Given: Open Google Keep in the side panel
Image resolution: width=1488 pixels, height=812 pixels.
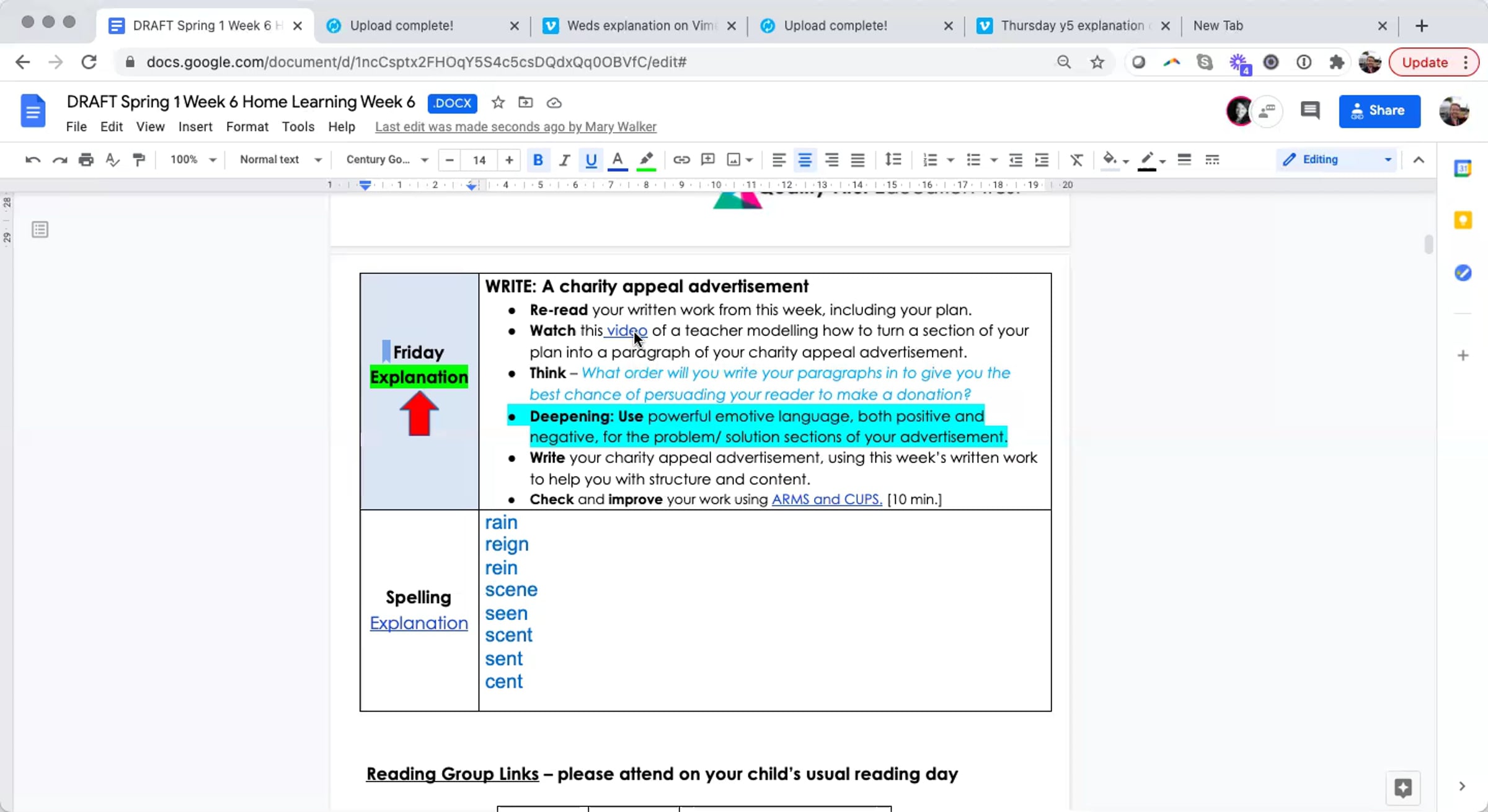Looking at the screenshot, I should pos(1463,220).
